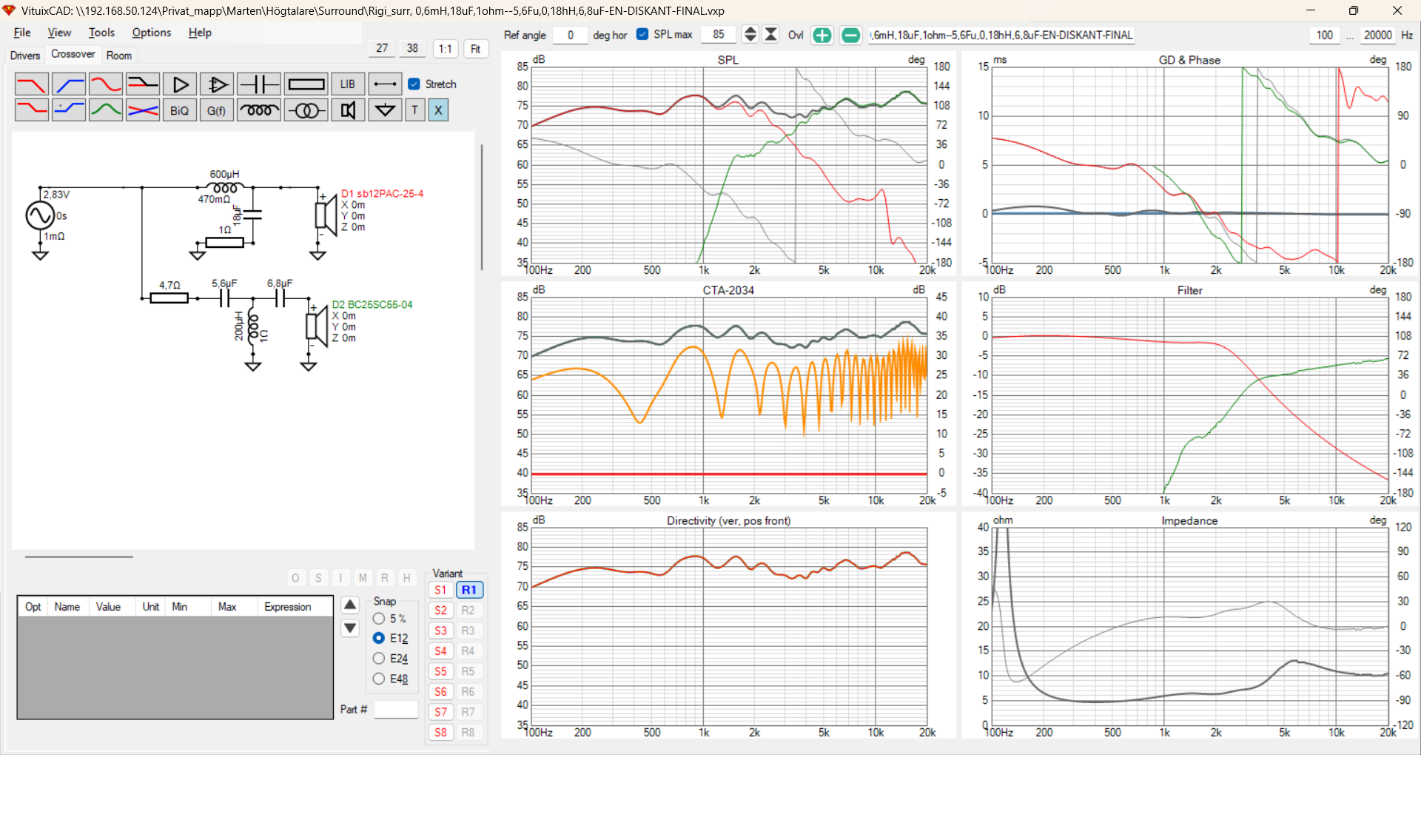Image resolution: width=1421 pixels, height=840 pixels.
Task: Click the green plus overlay button
Action: [822, 35]
